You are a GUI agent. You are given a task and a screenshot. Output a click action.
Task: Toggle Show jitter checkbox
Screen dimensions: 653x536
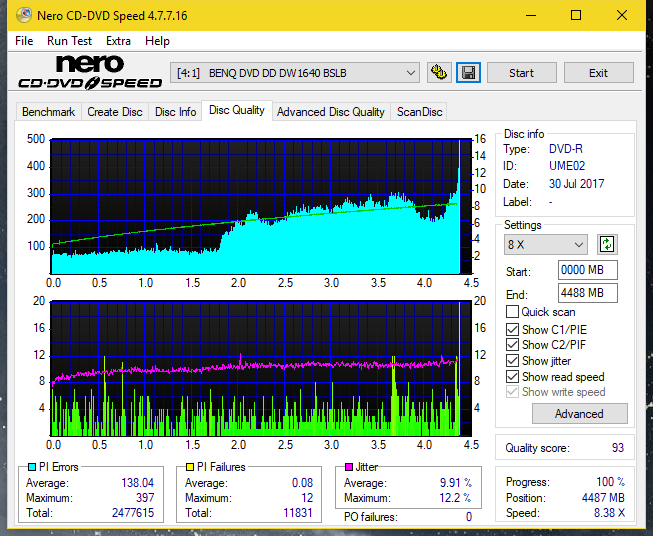(x=512, y=361)
